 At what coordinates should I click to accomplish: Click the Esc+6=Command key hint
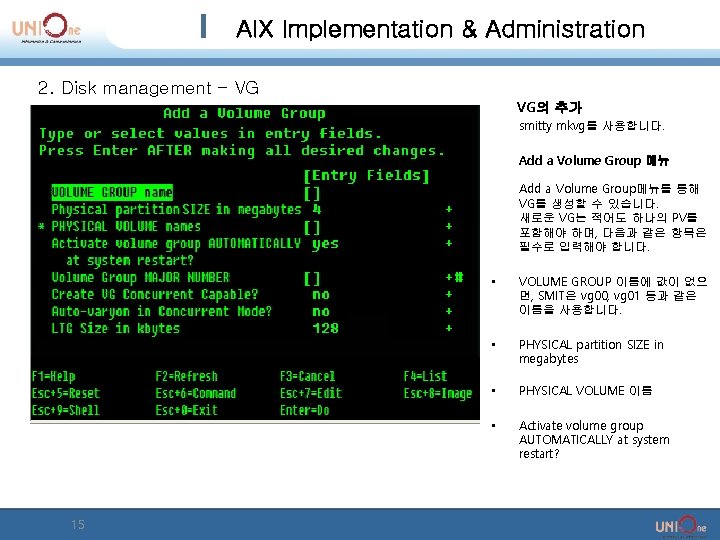(x=196, y=394)
